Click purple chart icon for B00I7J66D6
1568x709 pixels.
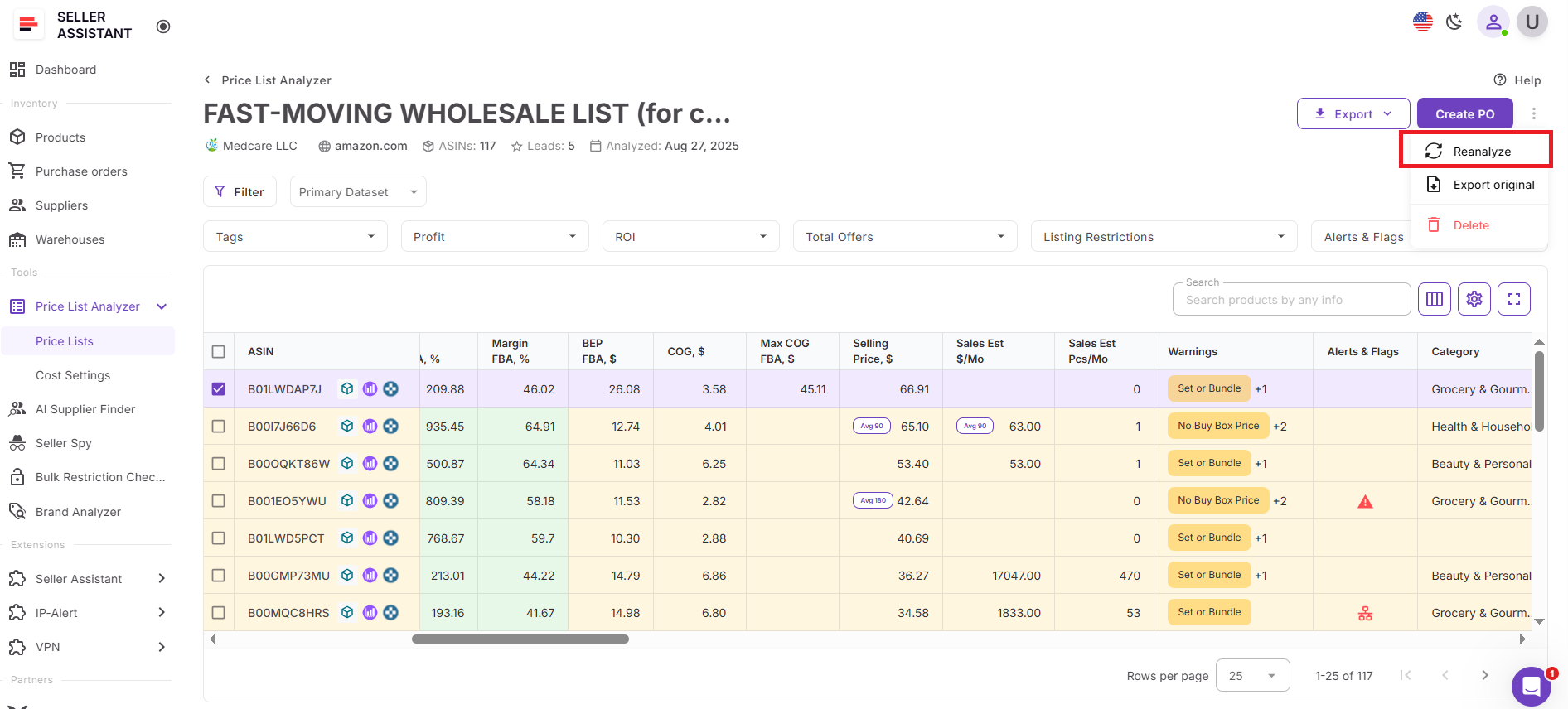[370, 426]
